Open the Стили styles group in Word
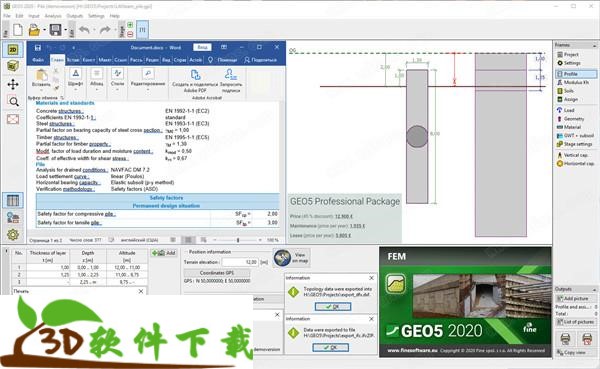 pyautogui.click(x=117, y=80)
